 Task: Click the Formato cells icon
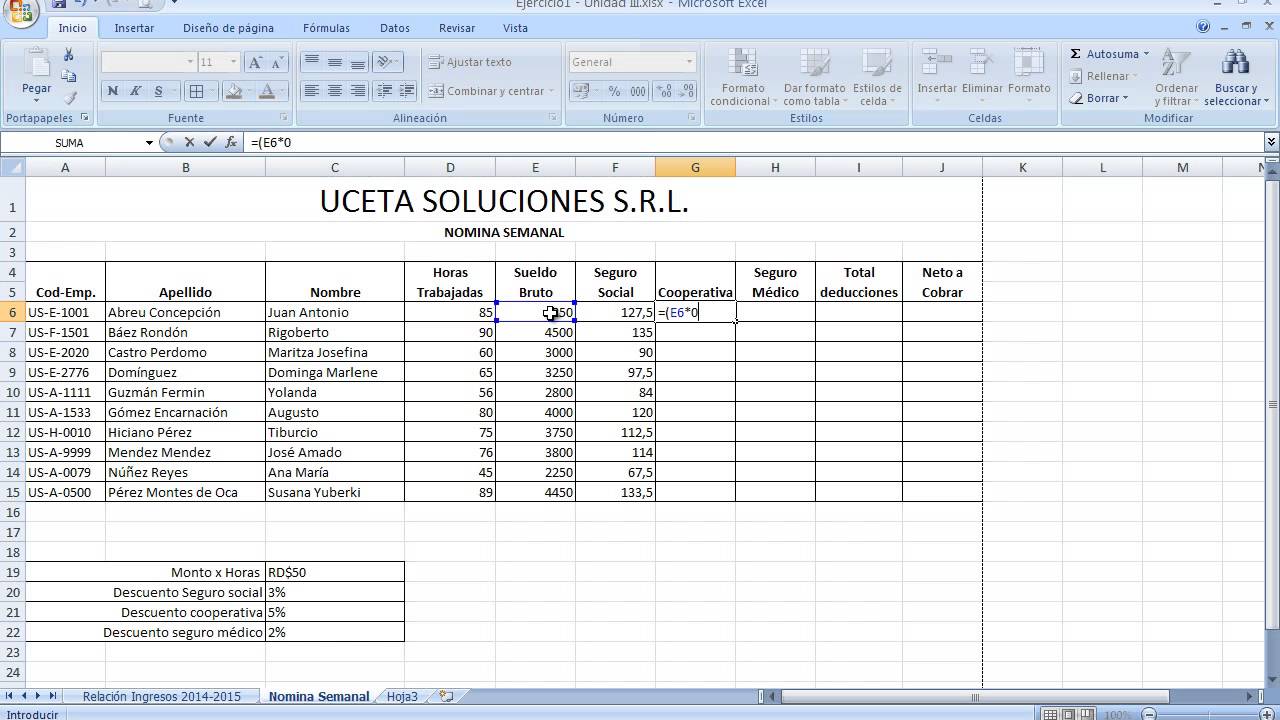pyautogui.click(x=1029, y=62)
